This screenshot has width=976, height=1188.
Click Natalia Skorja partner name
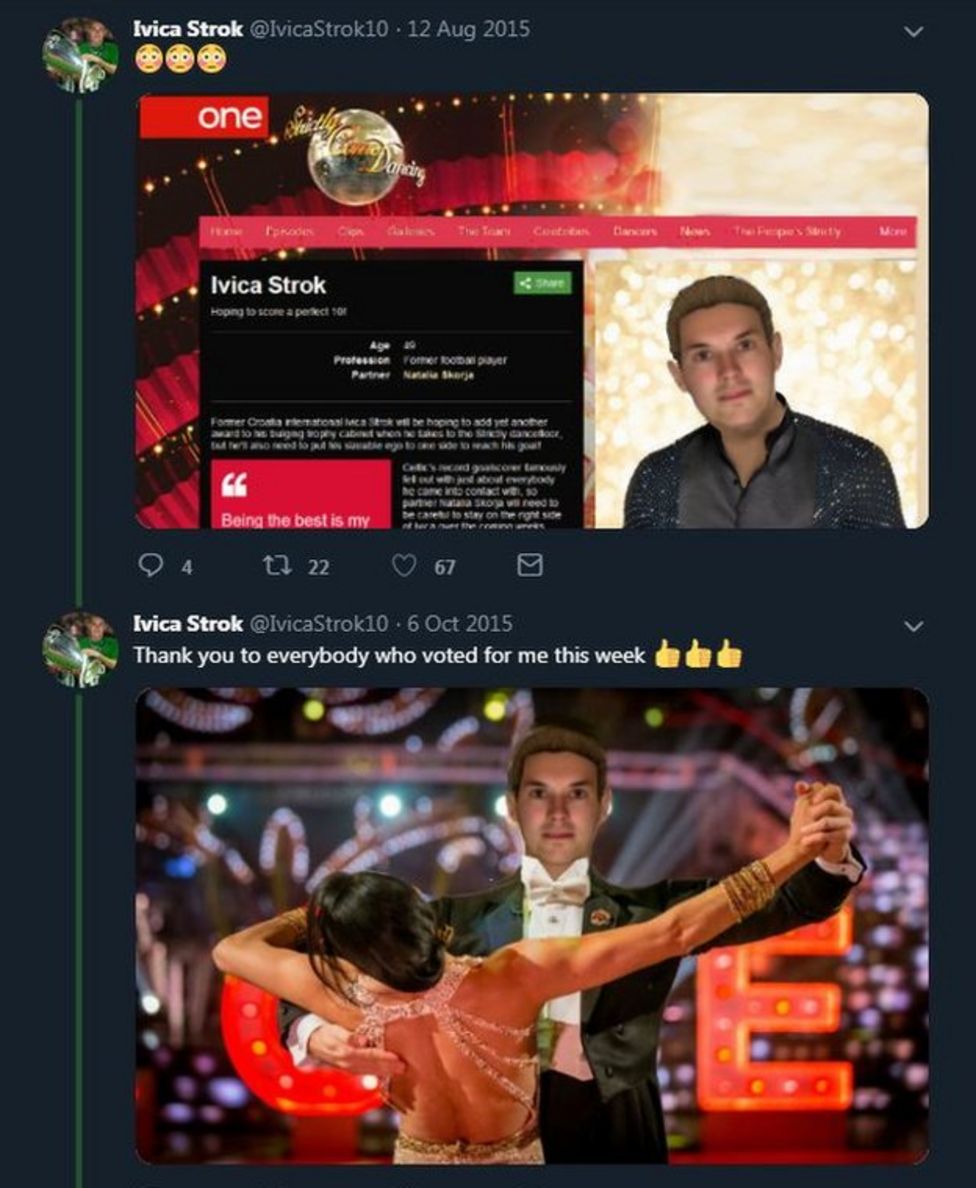[x=438, y=375]
